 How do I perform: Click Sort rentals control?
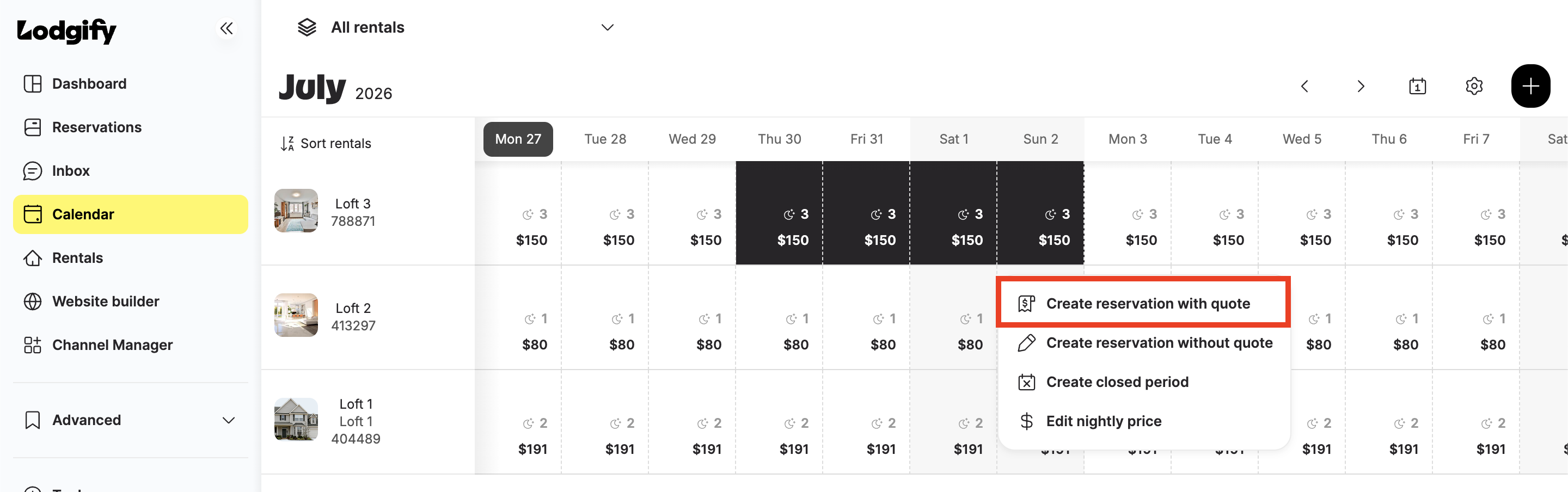pos(326,144)
